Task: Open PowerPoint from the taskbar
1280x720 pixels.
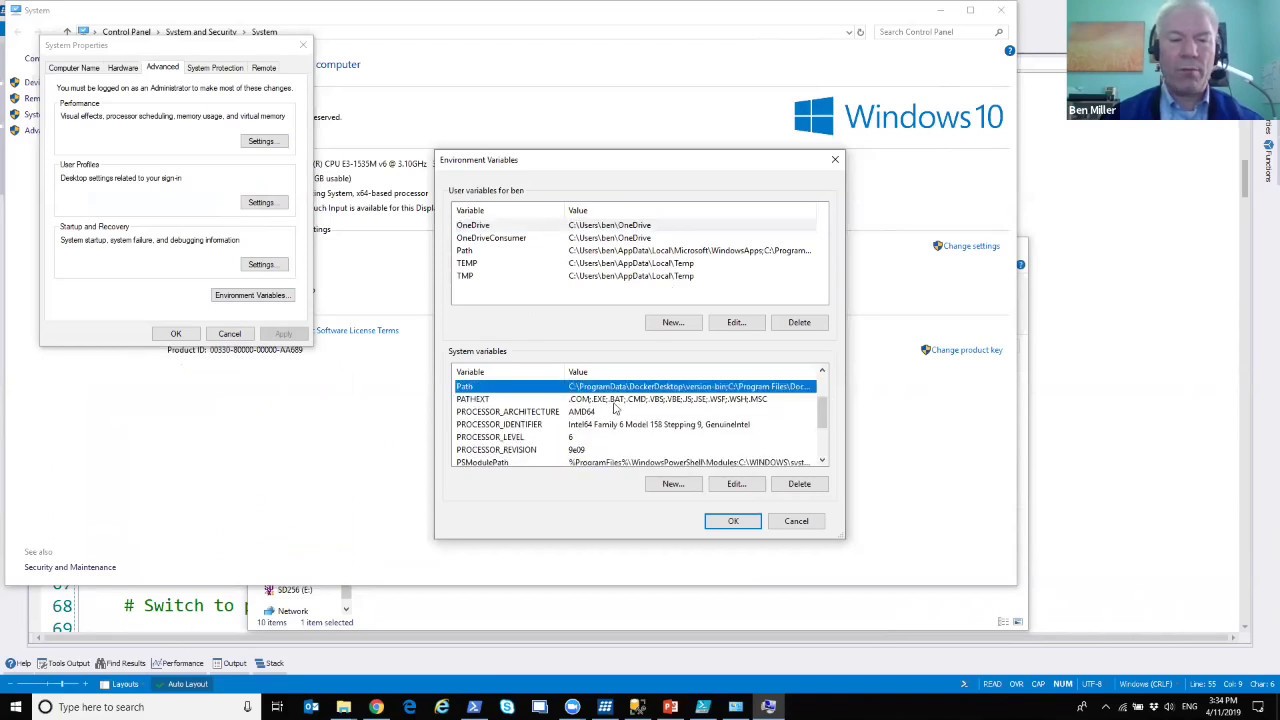Action: [670, 707]
